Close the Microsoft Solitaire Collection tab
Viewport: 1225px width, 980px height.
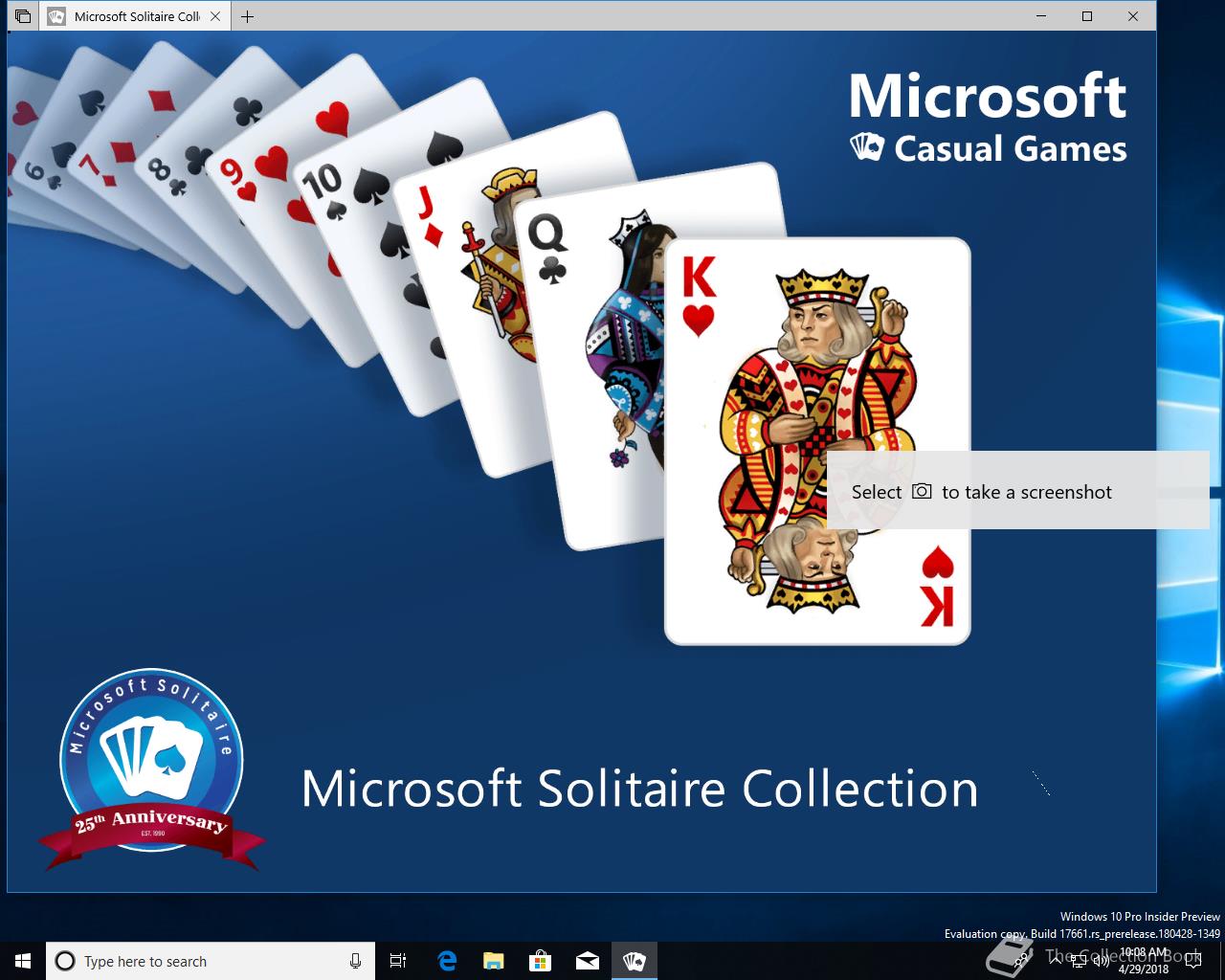pos(215,16)
